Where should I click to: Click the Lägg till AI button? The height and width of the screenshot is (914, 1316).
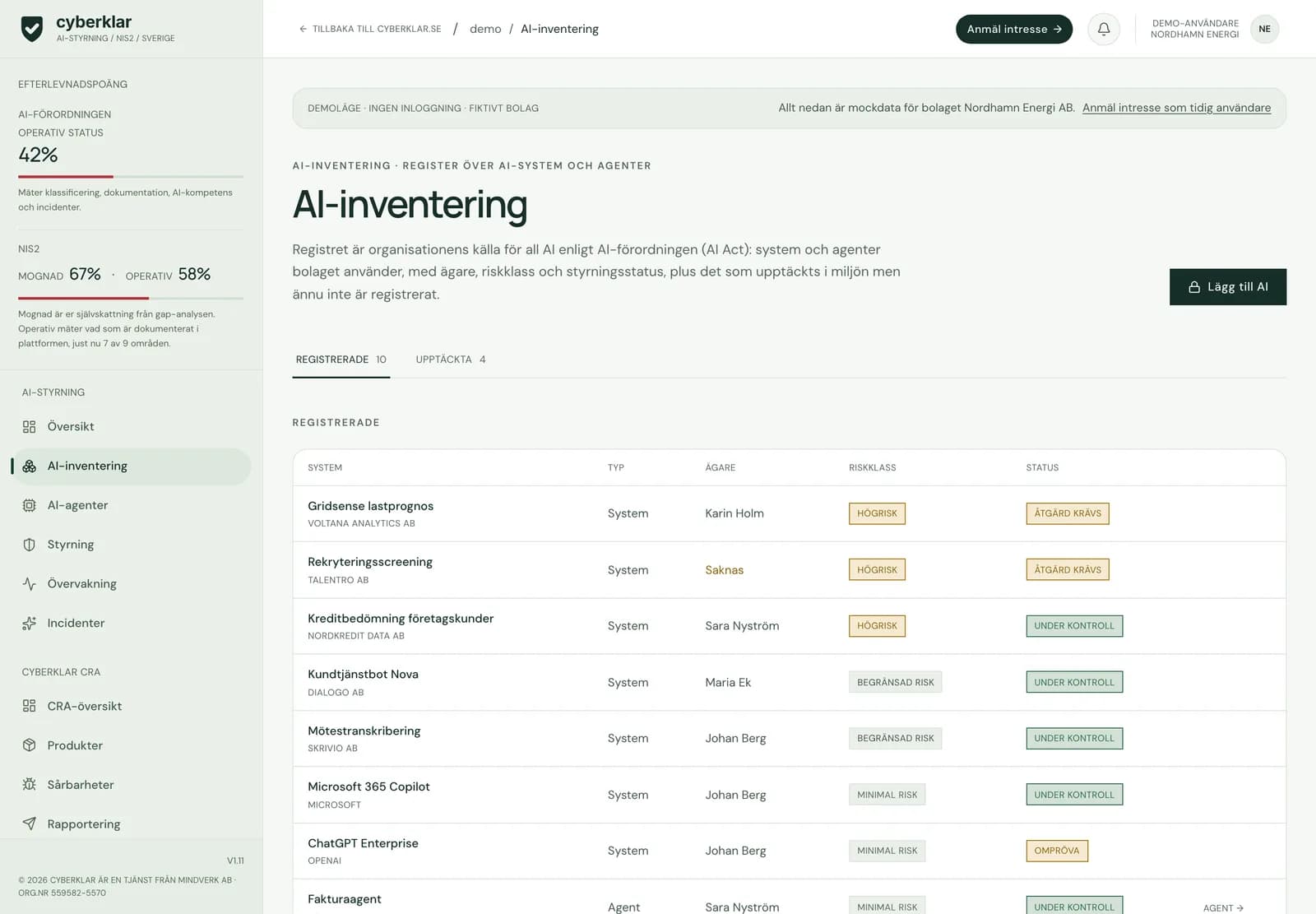tap(1227, 287)
